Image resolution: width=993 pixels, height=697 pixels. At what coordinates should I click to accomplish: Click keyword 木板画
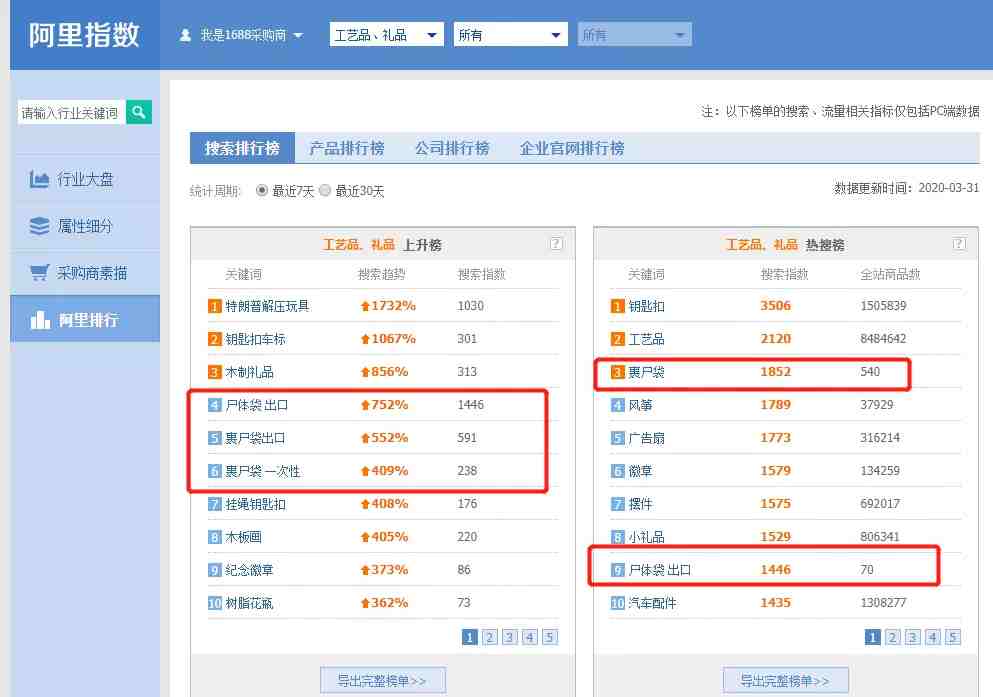tap(243, 537)
